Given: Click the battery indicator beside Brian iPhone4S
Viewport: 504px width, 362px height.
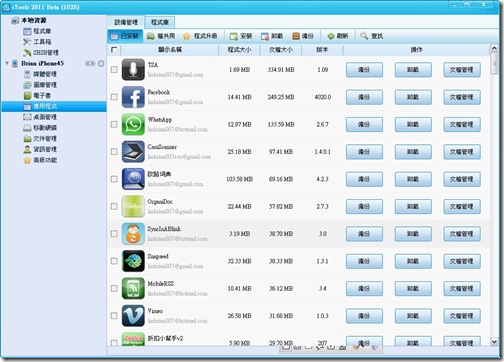Looking at the screenshot, I should pos(90,63).
